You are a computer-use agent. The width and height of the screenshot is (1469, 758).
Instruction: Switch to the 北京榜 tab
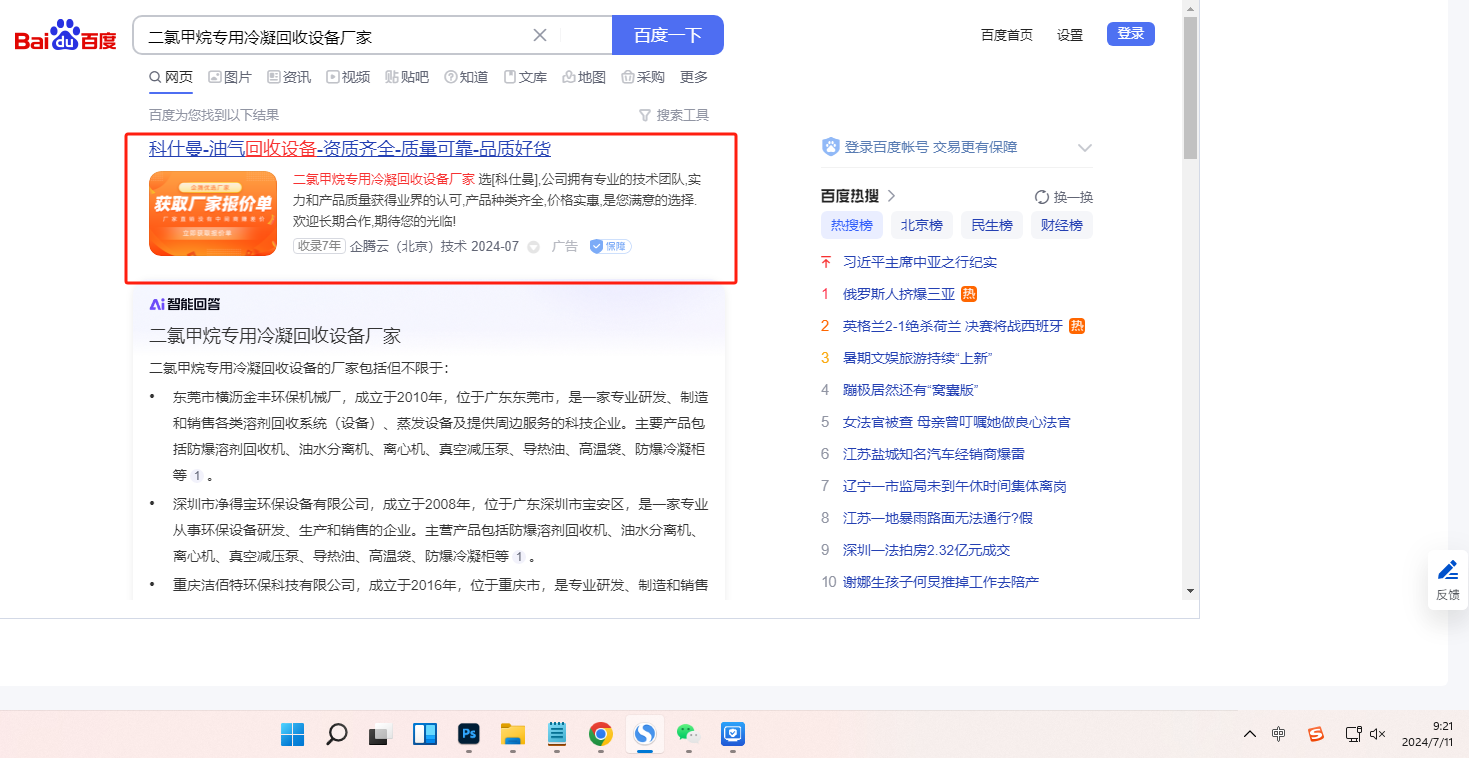pyautogui.click(x=922, y=225)
